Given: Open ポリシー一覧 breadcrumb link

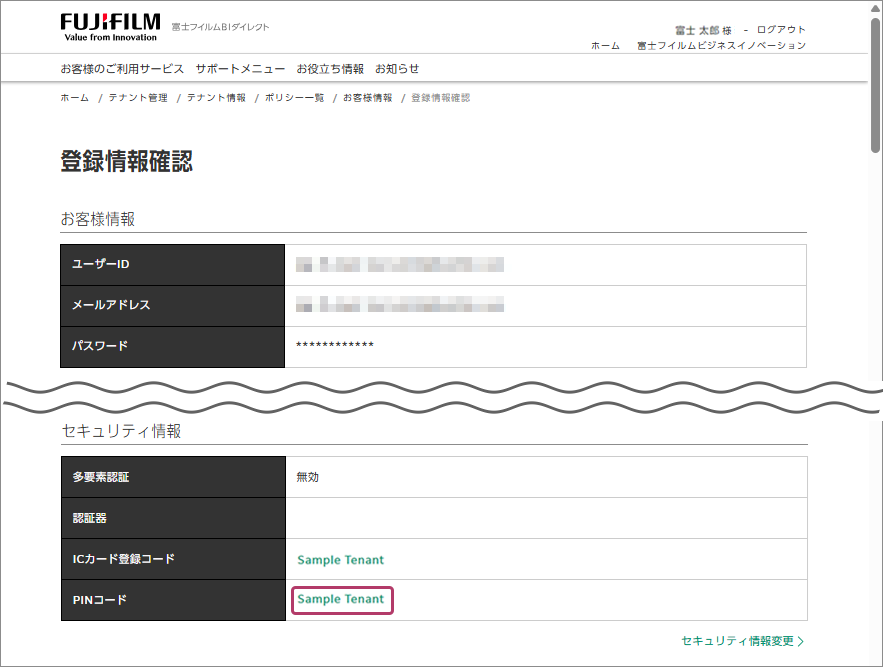Looking at the screenshot, I should 294,98.
